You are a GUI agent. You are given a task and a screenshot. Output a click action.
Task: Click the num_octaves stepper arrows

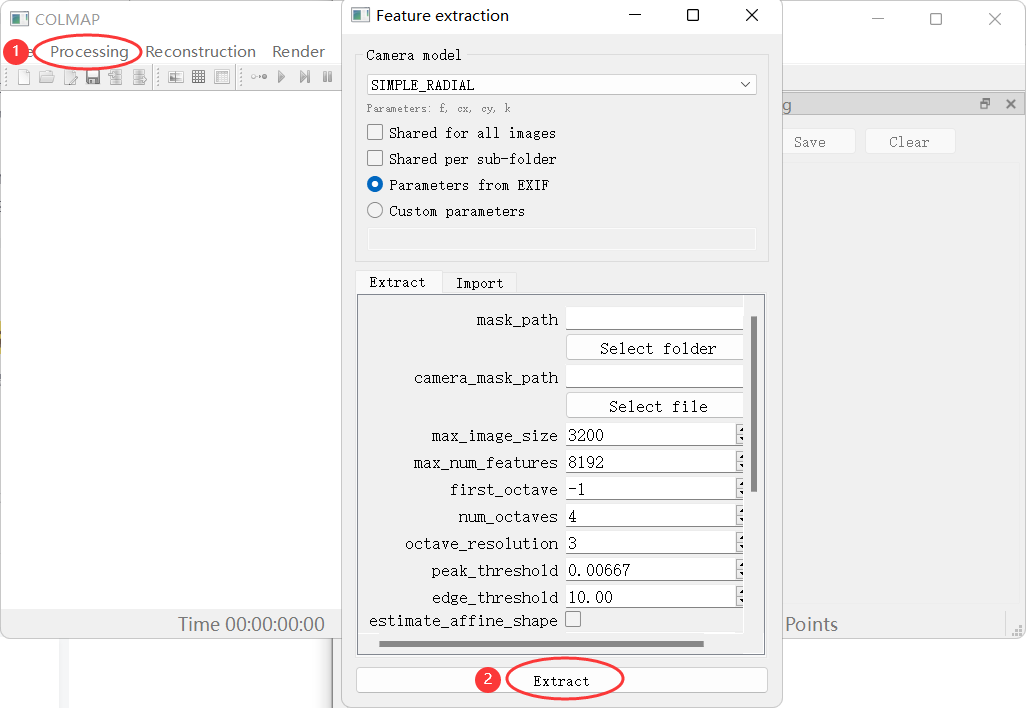740,516
